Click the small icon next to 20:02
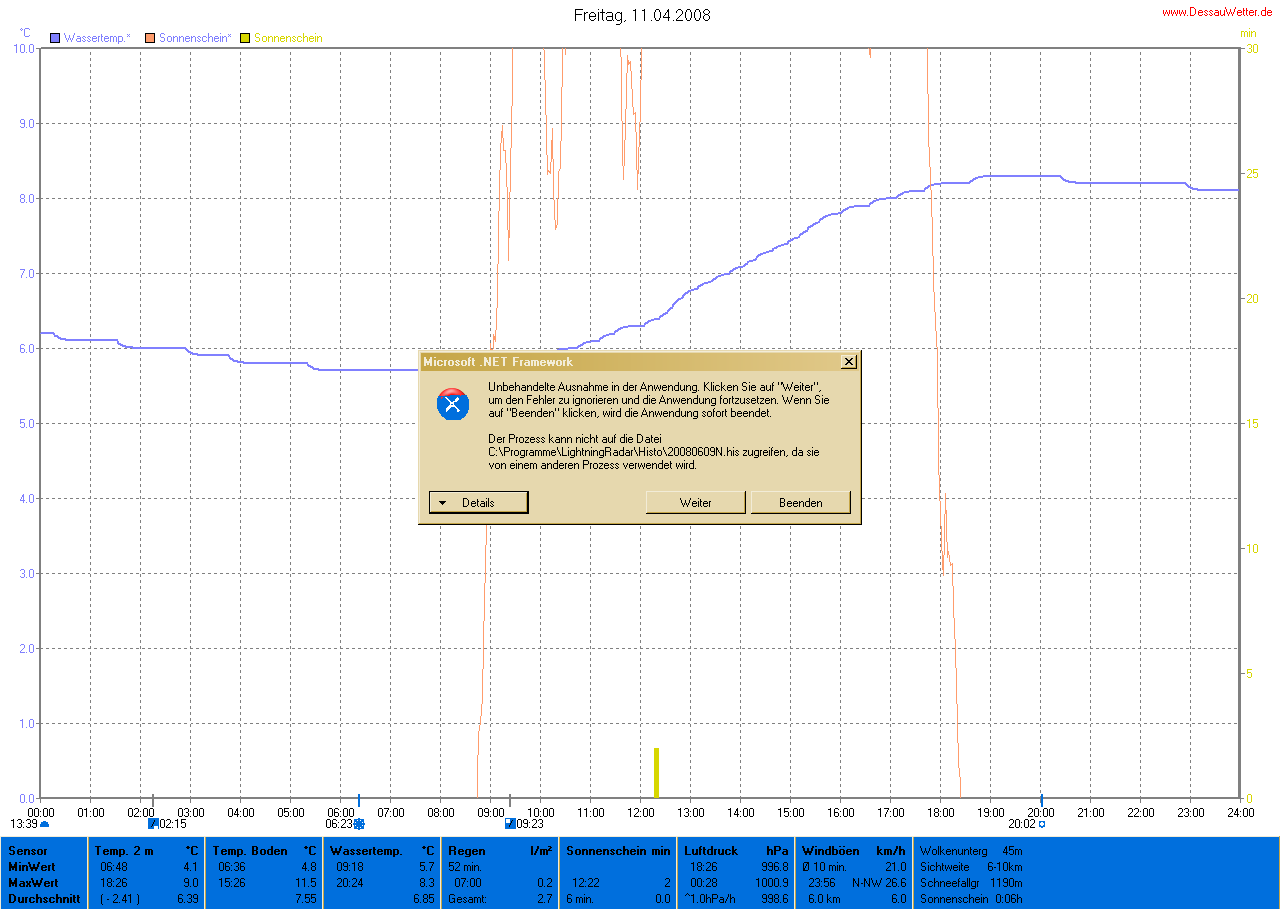Viewport: 1280px width, 909px height. pyautogui.click(x=1041, y=824)
